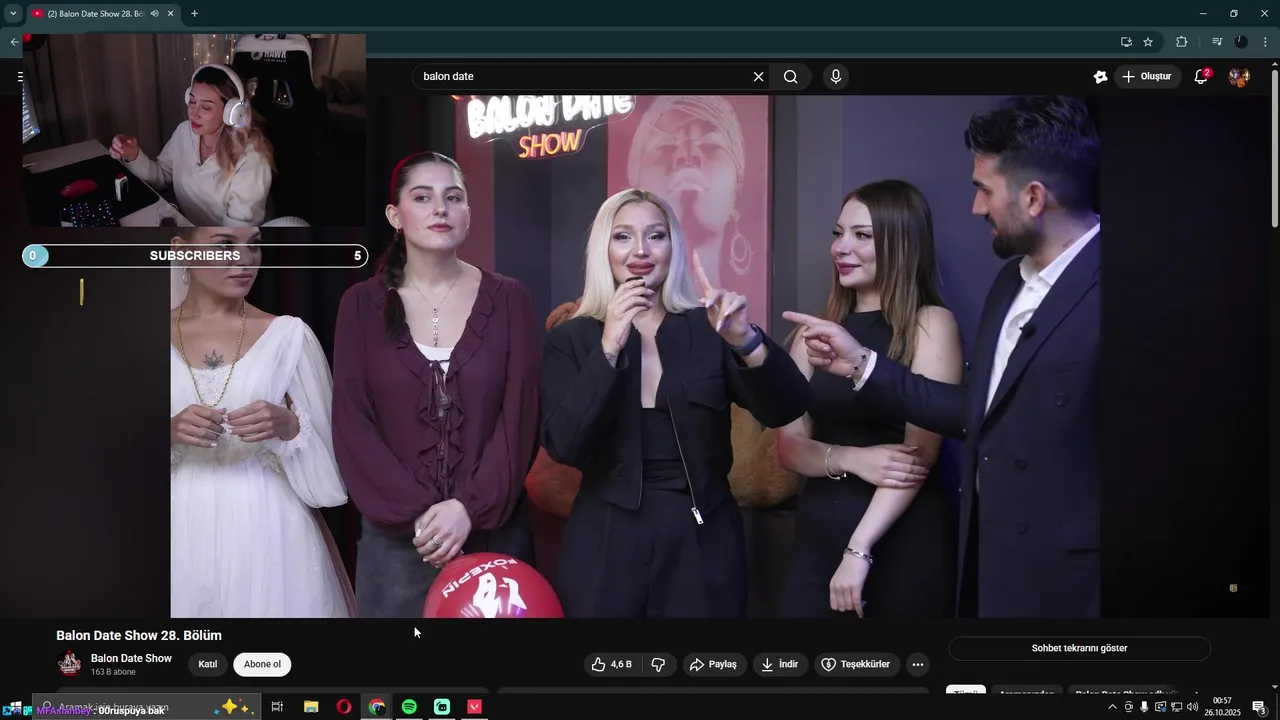Open the Windows notification center icon
The image size is (1280, 720).
click(x=1259, y=707)
